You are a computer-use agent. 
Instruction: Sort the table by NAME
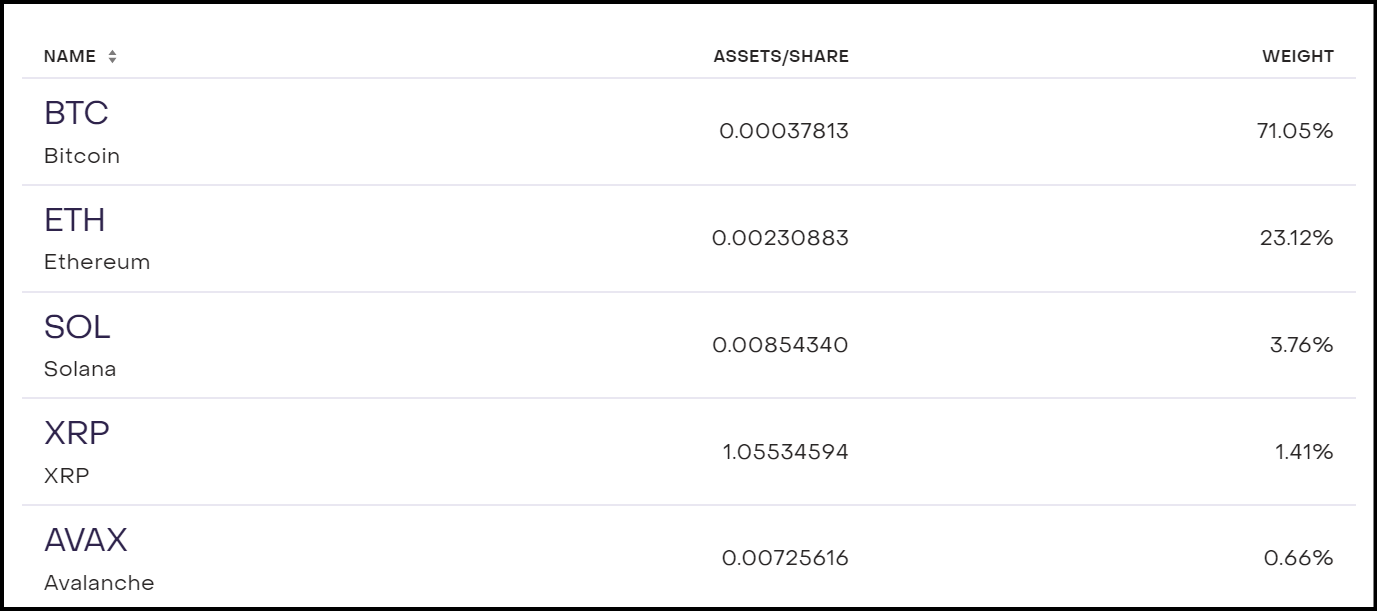click(71, 56)
